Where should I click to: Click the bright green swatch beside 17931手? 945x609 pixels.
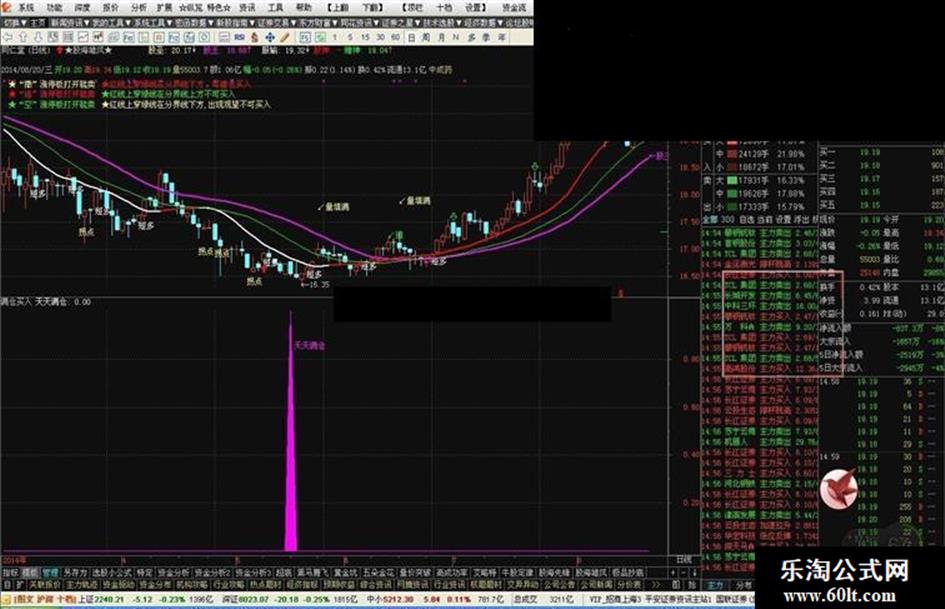point(731,180)
